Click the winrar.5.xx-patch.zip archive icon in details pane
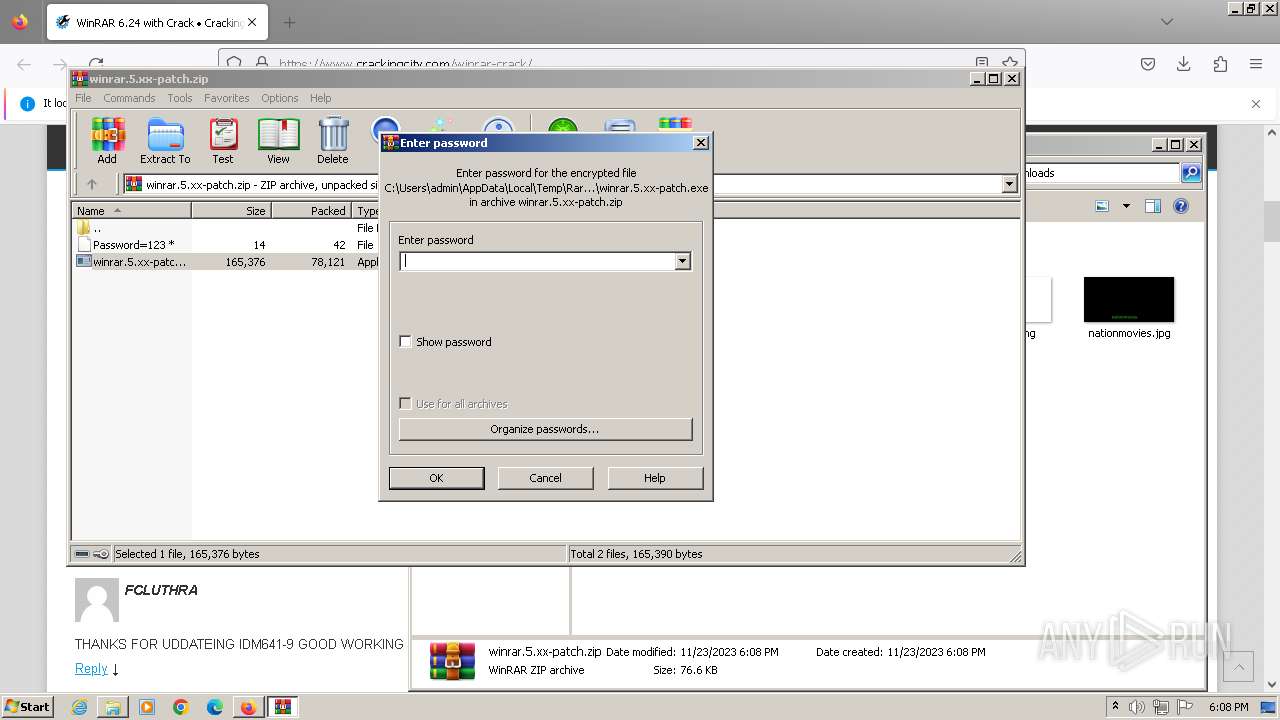Viewport: 1280px width, 720px height. click(452, 661)
